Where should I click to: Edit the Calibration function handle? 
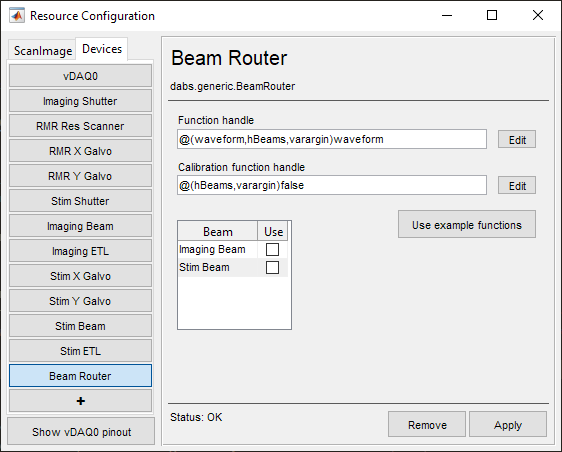pos(516,186)
